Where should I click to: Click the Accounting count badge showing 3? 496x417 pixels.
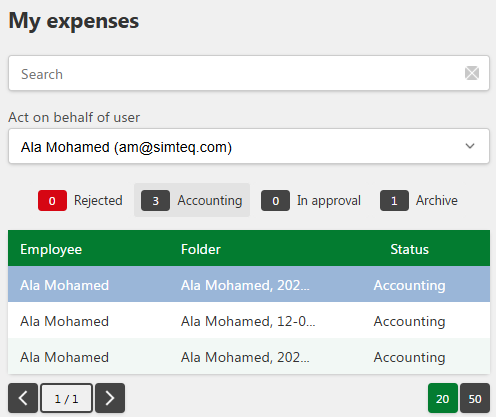[x=155, y=201]
